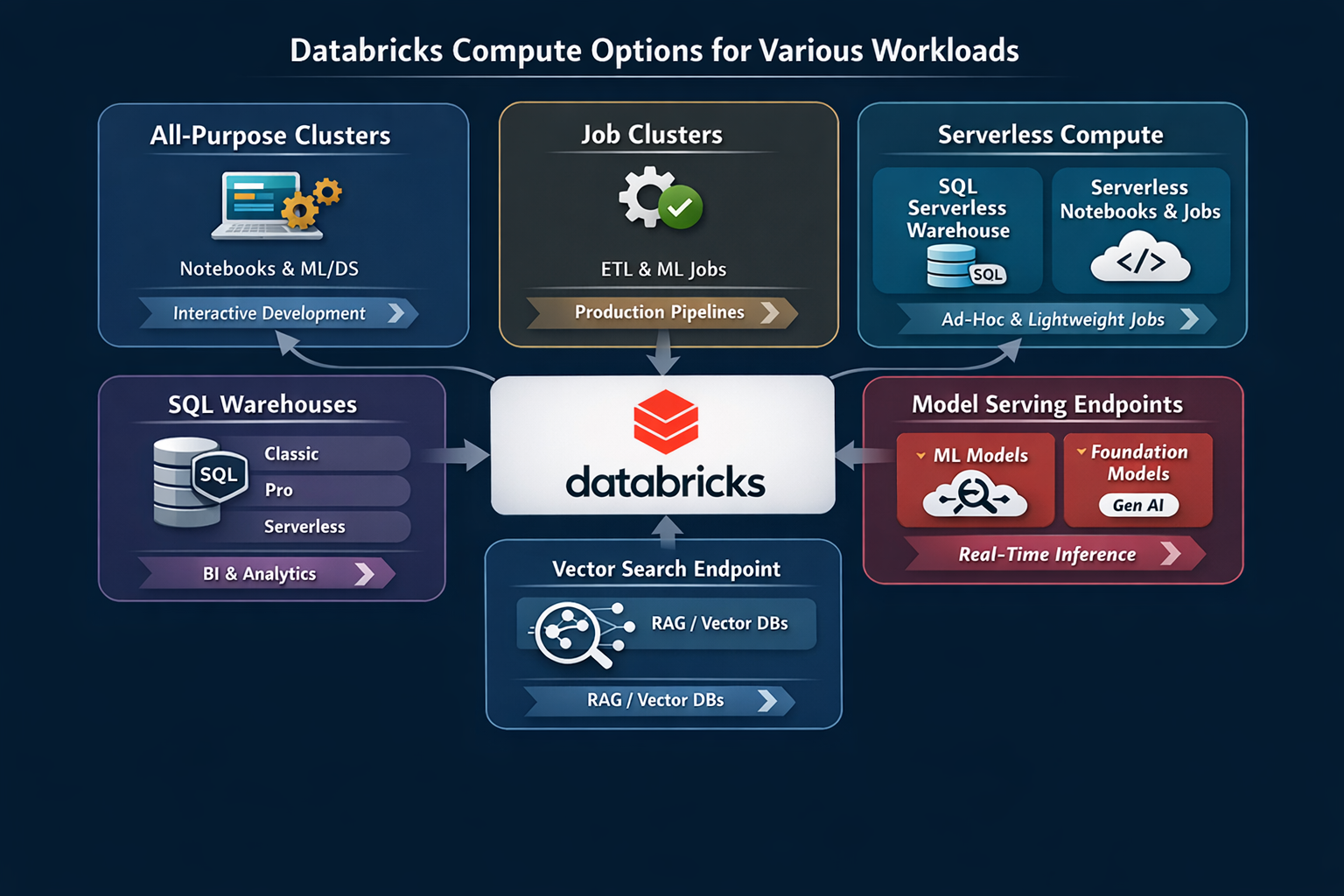Click the Model Serving Endpoints heading
The height and width of the screenshot is (896, 1344).
1047,404
